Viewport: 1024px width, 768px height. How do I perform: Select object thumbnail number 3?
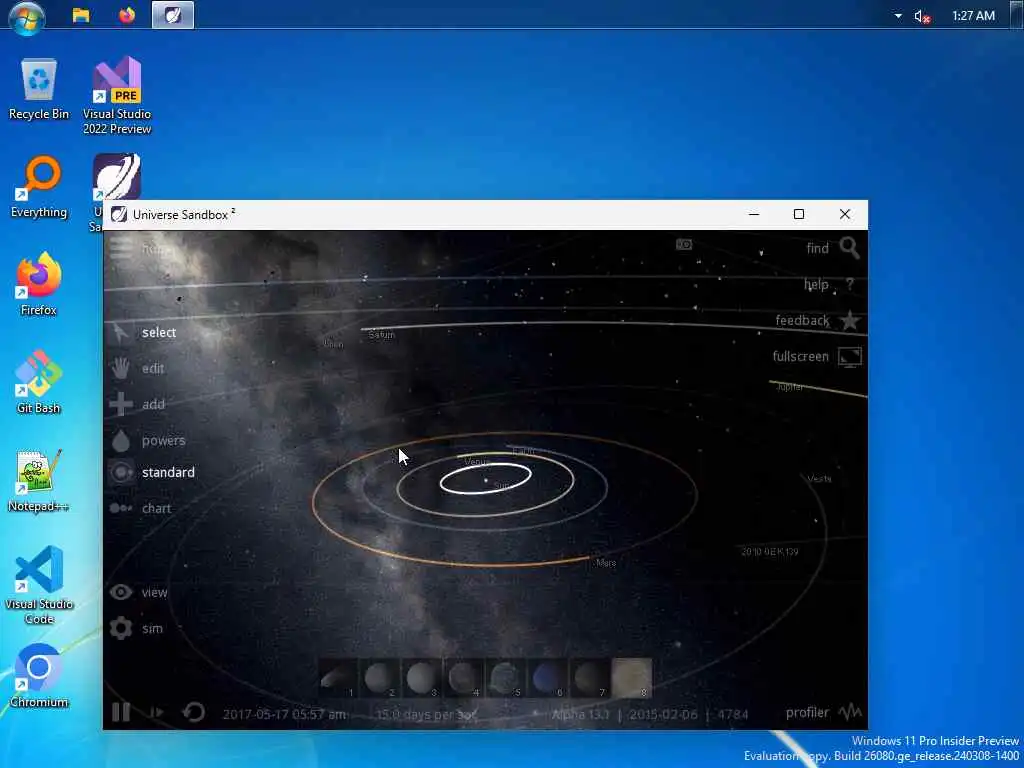421,678
